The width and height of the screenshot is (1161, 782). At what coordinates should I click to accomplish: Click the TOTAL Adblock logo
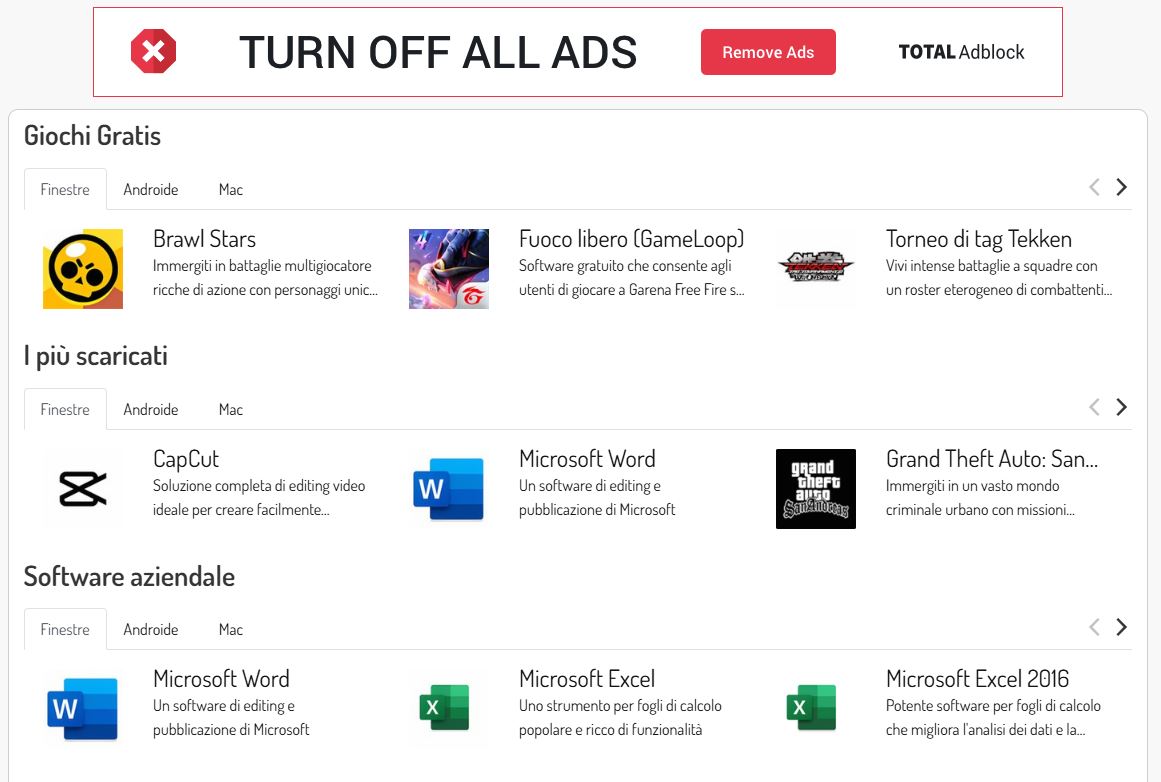coord(961,52)
